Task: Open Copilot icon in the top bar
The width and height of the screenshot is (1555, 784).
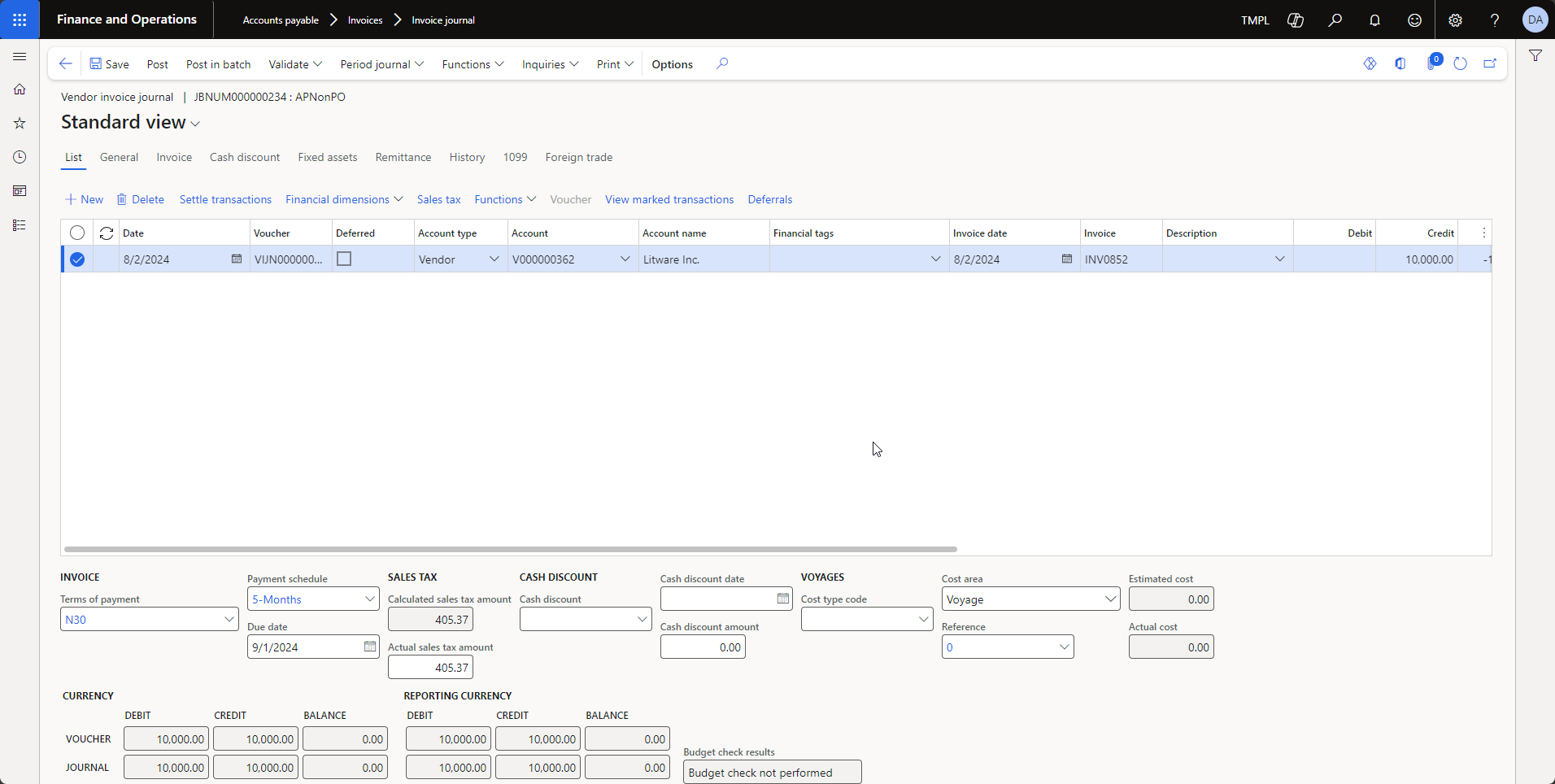Action: 1296,20
